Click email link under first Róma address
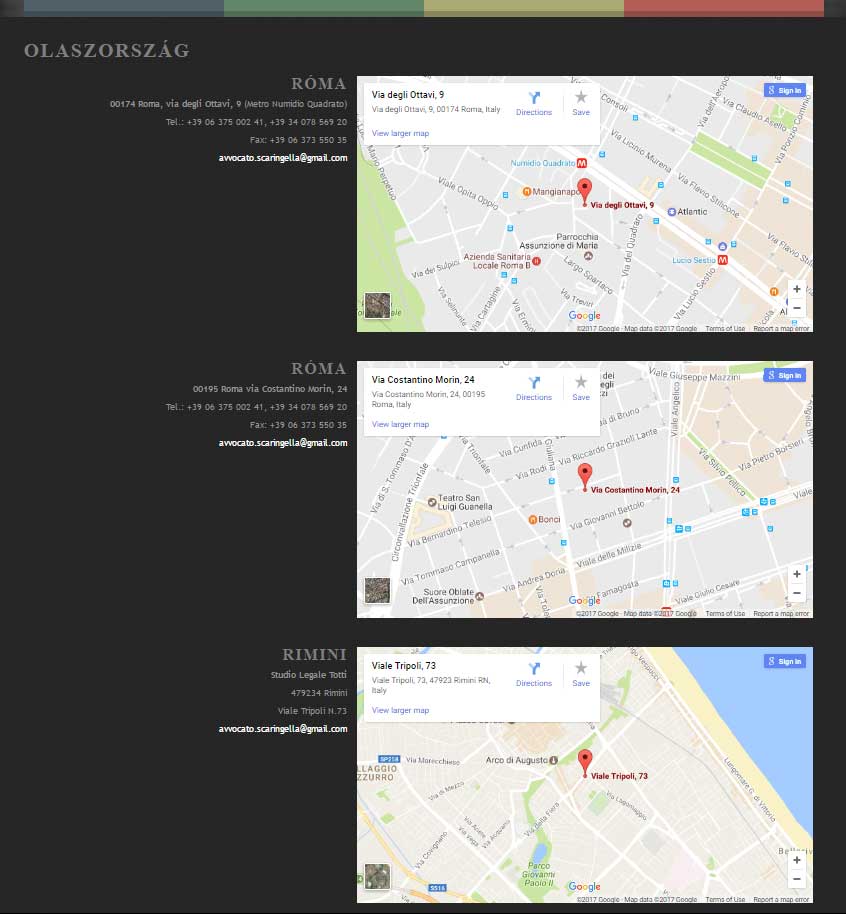 click(283, 158)
